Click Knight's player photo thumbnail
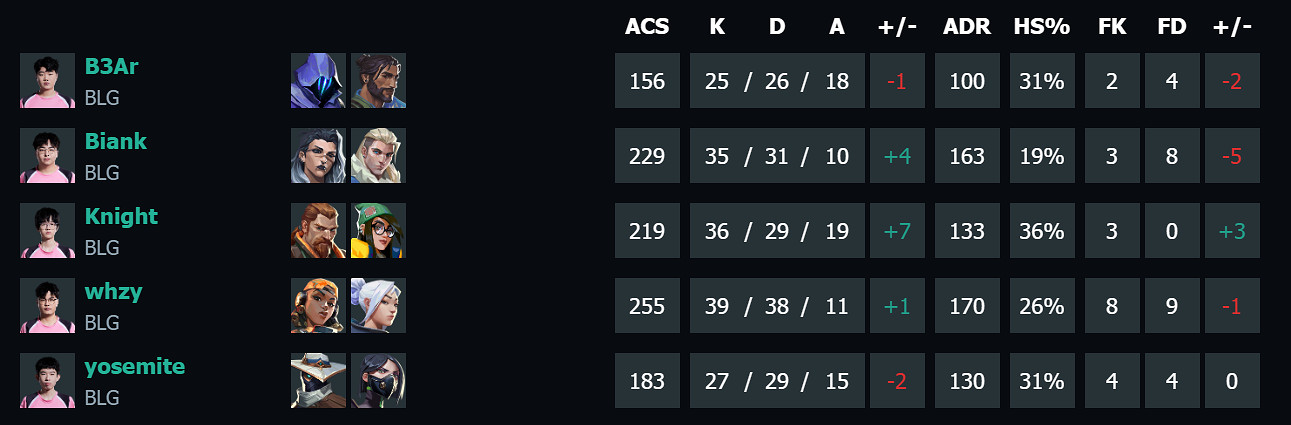Viewport: 1291px width, 425px height. (47, 231)
